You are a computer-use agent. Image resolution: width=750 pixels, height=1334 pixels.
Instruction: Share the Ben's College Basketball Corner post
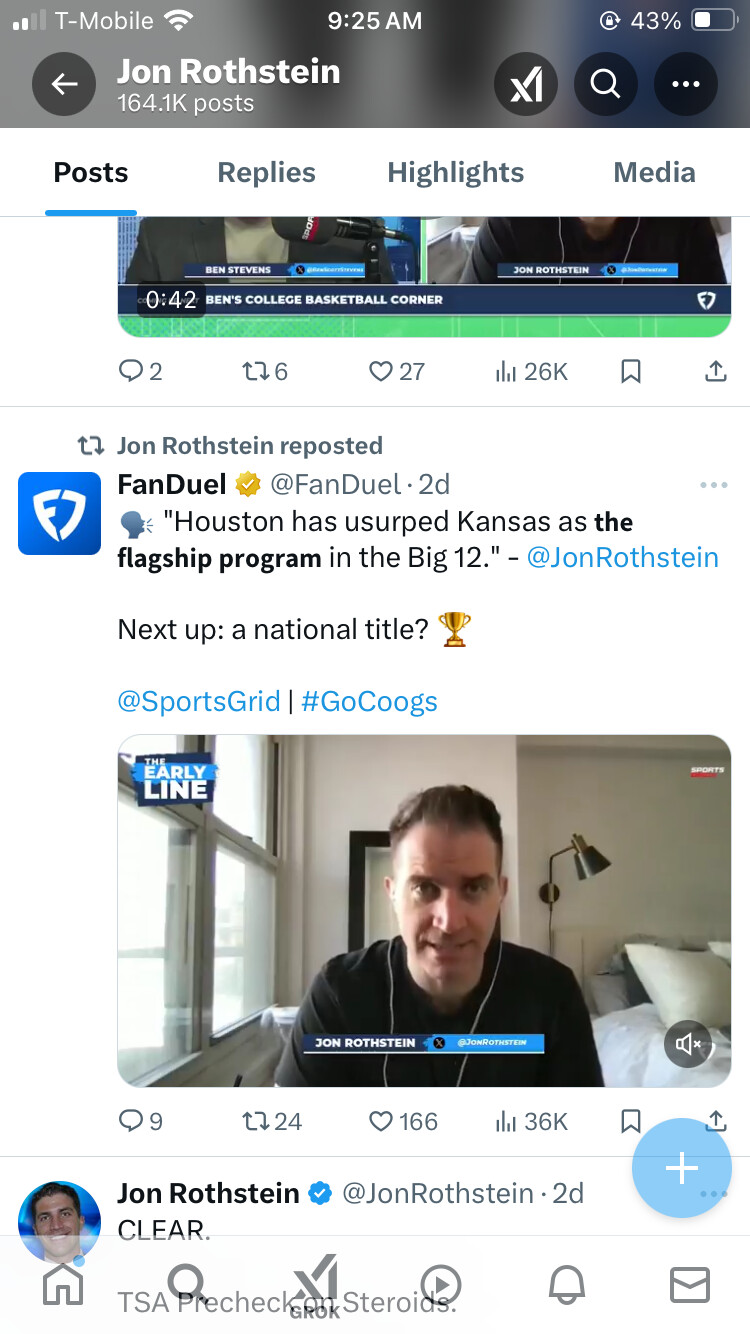(x=716, y=372)
